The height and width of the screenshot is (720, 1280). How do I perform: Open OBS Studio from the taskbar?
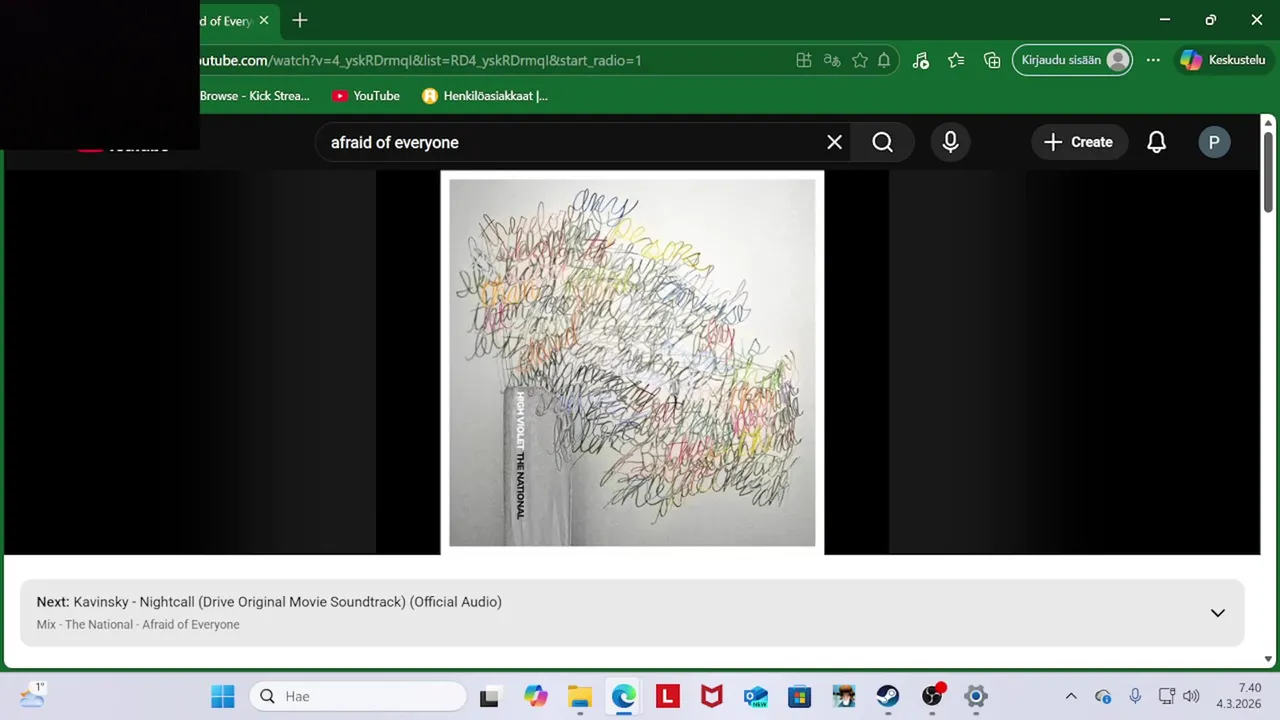tap(932, 696)
